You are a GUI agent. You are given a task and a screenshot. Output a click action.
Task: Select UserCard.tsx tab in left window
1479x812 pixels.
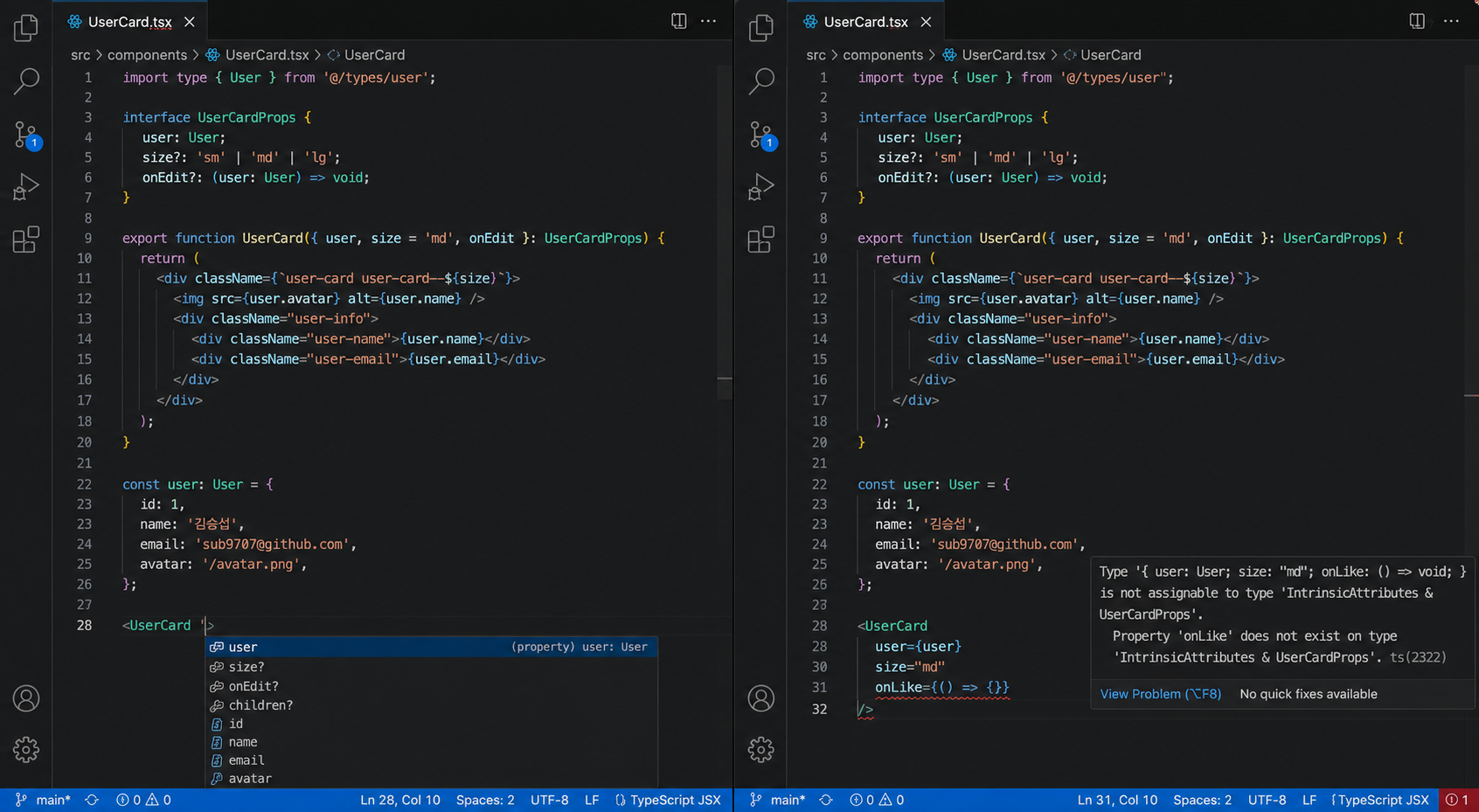(x=129, y=22)
